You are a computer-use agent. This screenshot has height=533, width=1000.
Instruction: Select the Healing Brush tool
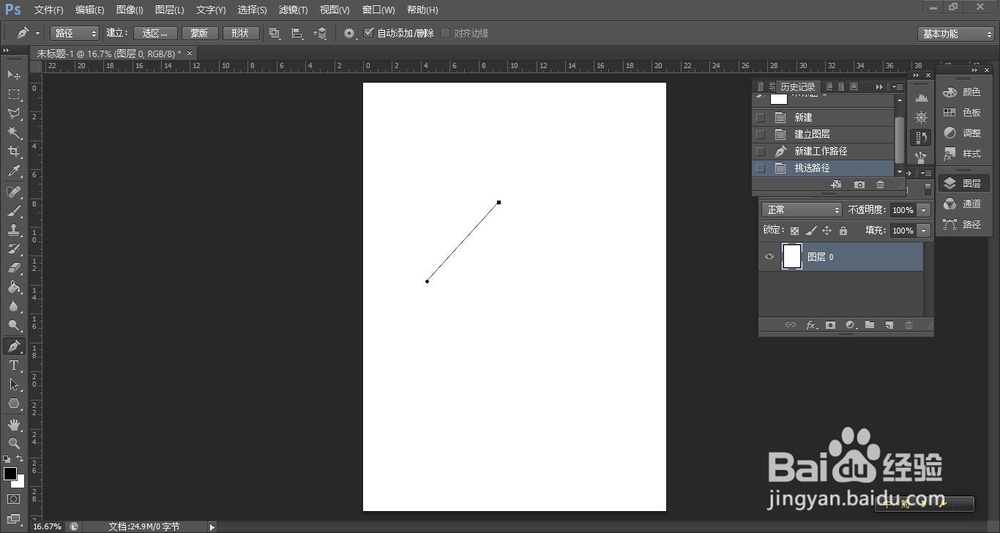click(x=13, y=191)
